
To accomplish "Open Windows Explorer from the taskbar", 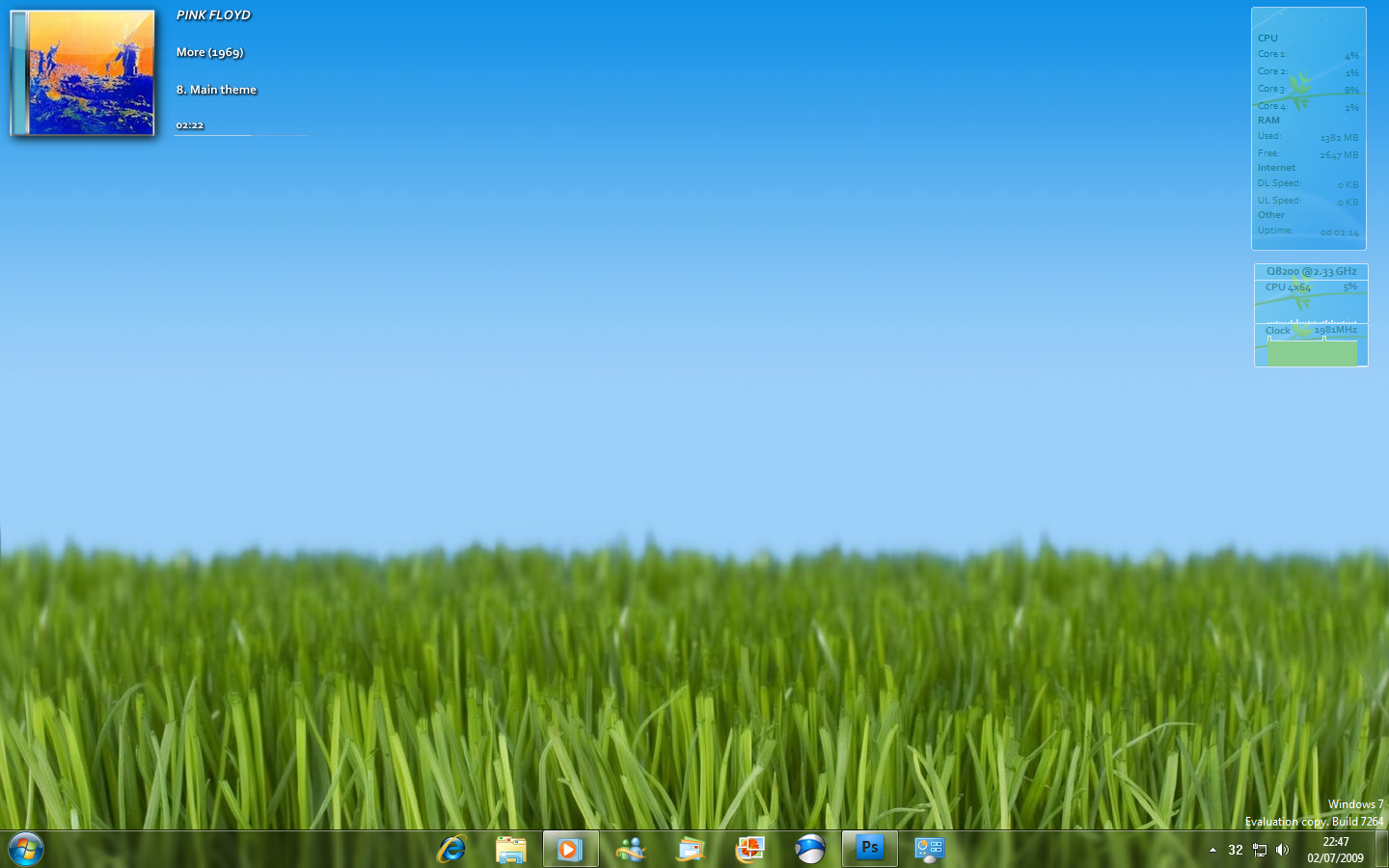I will [x=511, y=849].
